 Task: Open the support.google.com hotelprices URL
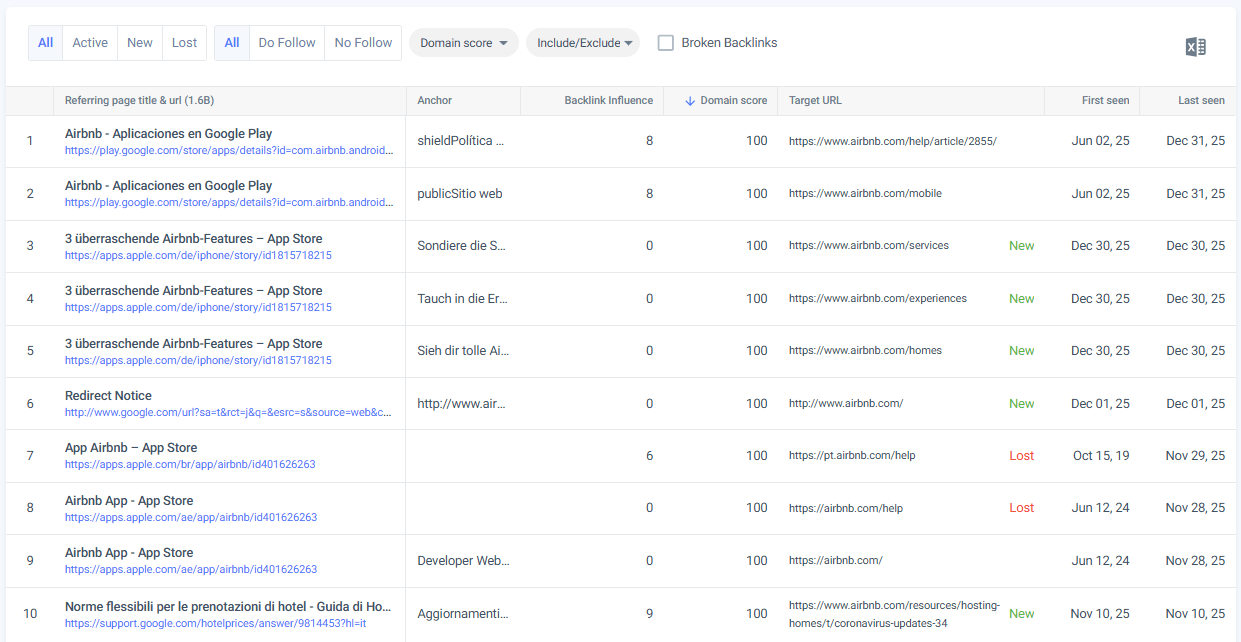(x=216, y=623)
